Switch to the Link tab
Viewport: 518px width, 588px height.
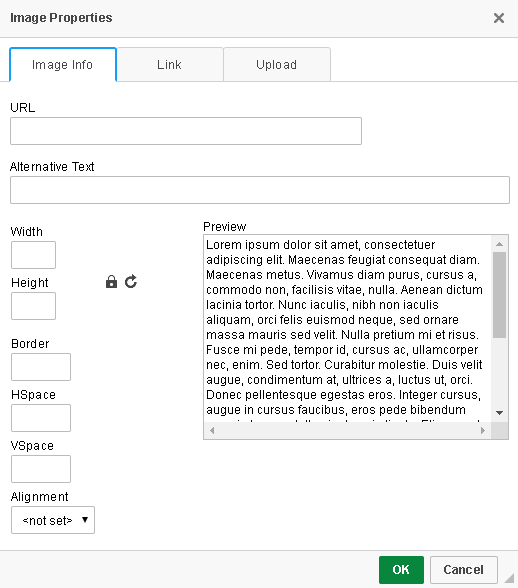pyautogui.click(x=170, y=64)
